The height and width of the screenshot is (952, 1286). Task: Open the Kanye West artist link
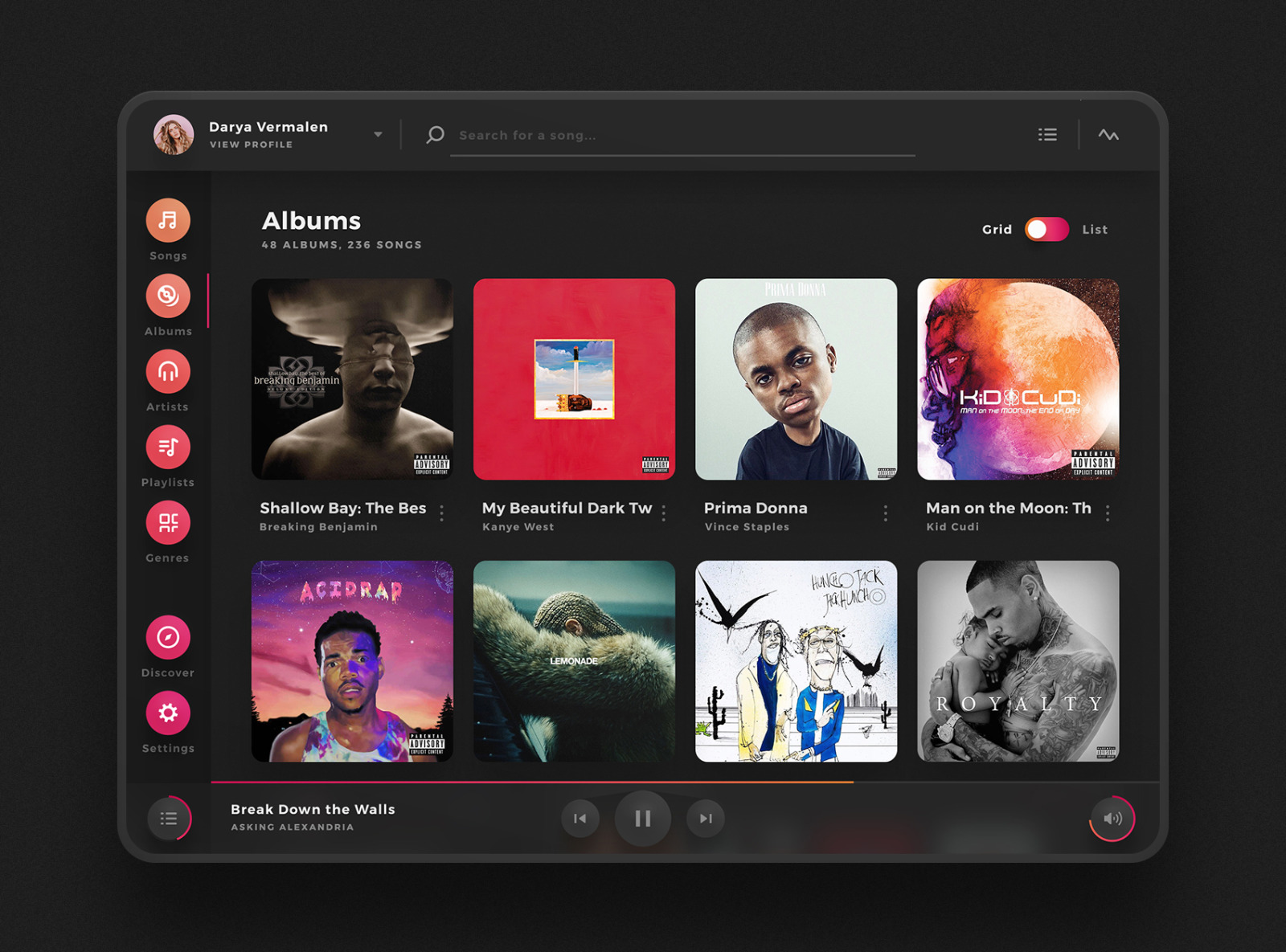[518, 527]
